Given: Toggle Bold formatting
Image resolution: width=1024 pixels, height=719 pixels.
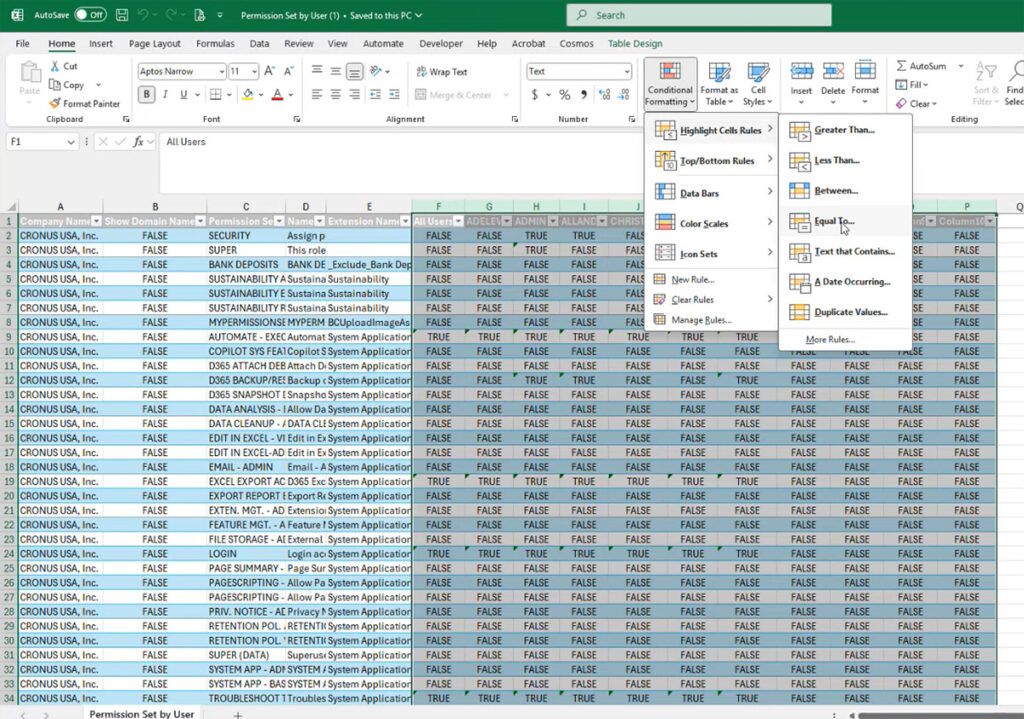Looking at the screenshot, I should point(146,95).
